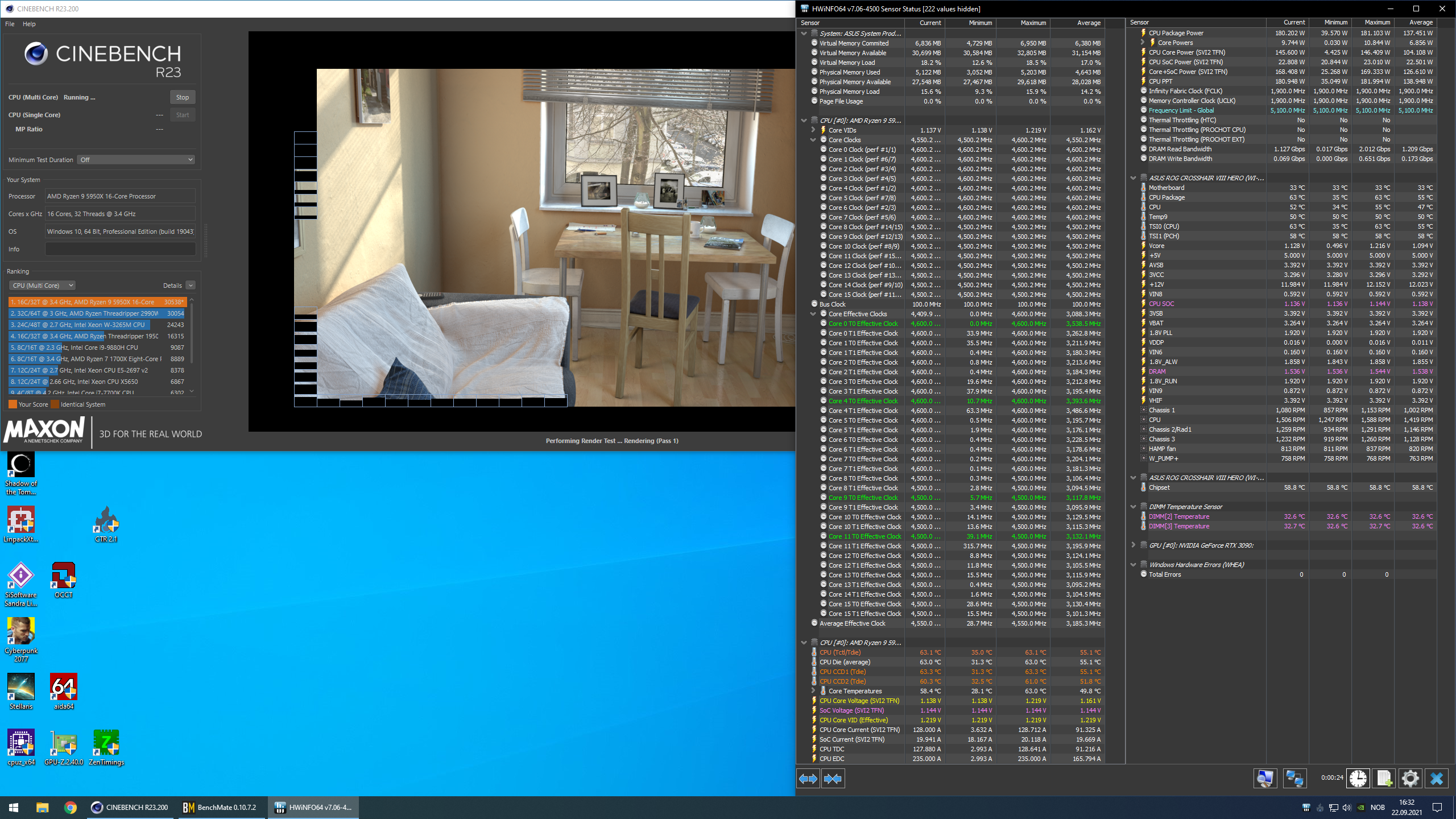Switch to BenchMate in the taskbar
This screenshot has width=1456, height=819.
click(220, 807)
